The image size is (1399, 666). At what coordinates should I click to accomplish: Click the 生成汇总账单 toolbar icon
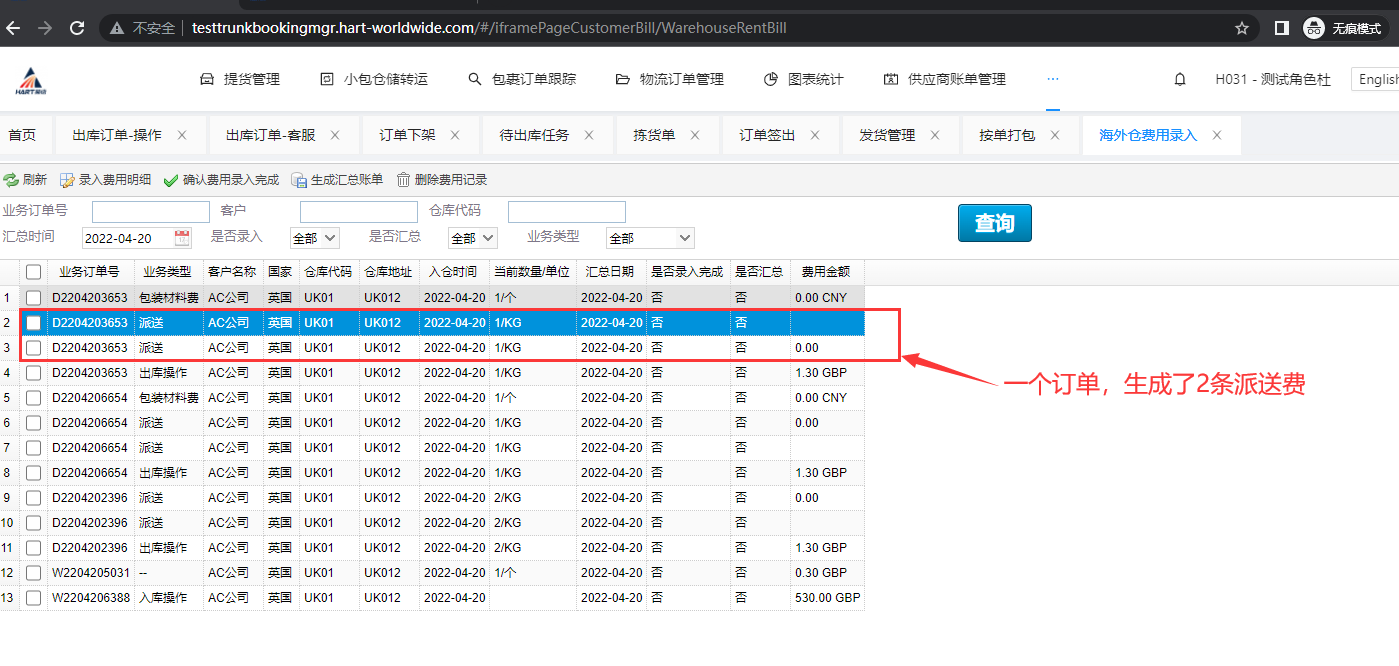click(299, 180)
